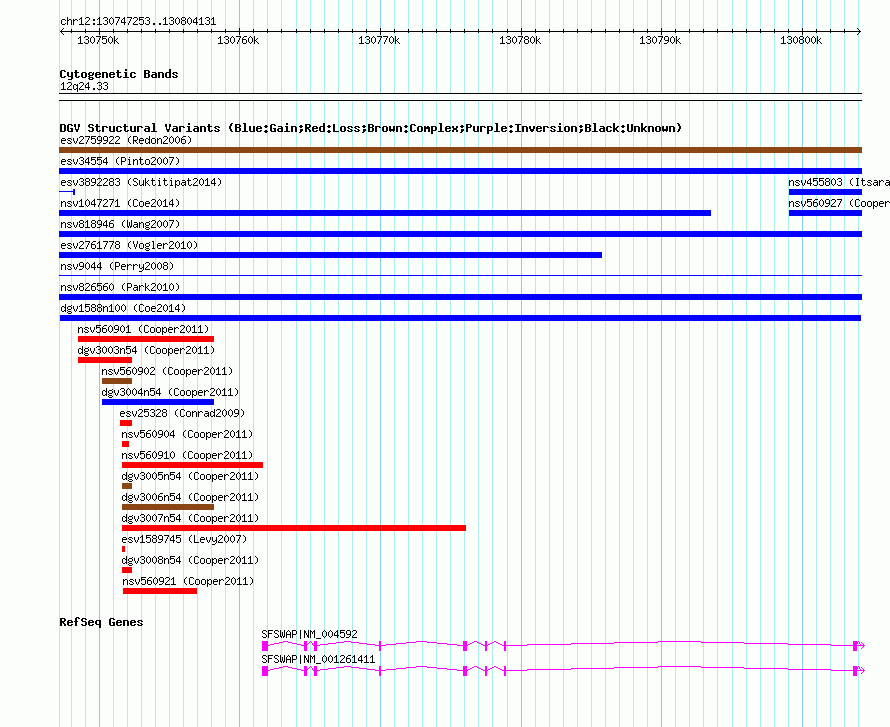Open the nsv1047271 (Coe2014) variant label
Image resolution: width=890 pixels, height=727 pixels.
[120, 203]
